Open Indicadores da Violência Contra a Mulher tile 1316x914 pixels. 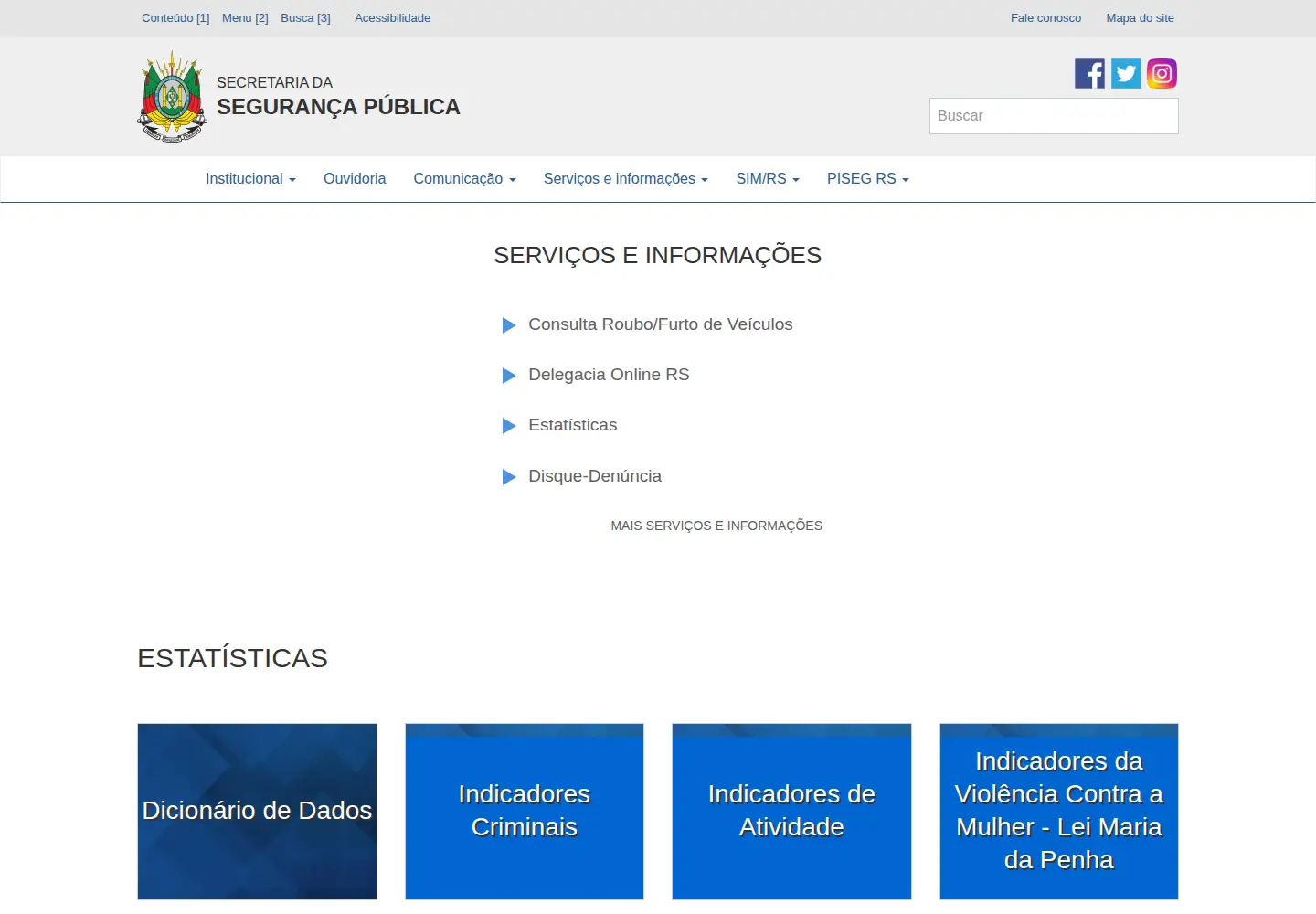(x=1059, y=812)
